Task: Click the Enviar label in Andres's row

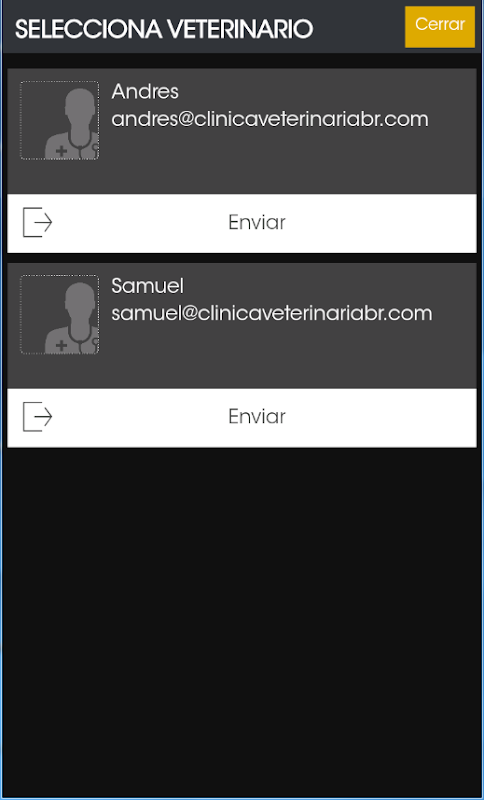Action: click(257, 222)
